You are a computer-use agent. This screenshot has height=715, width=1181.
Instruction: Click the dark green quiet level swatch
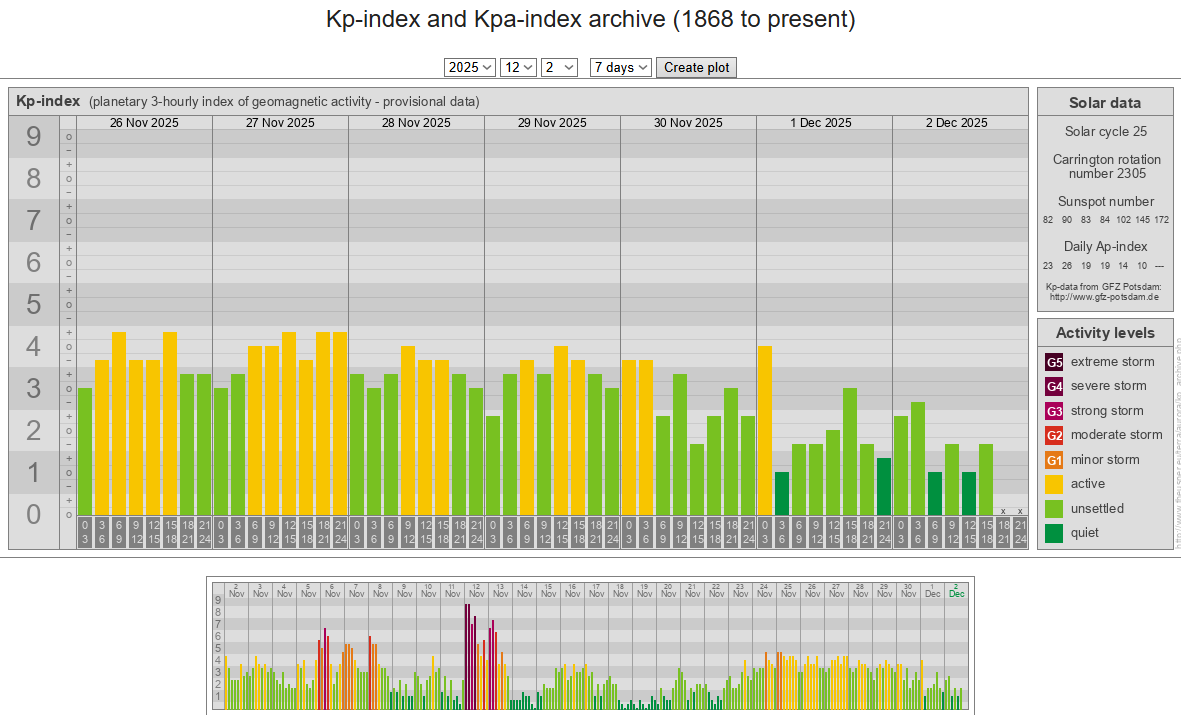[x=1054, y=533]
